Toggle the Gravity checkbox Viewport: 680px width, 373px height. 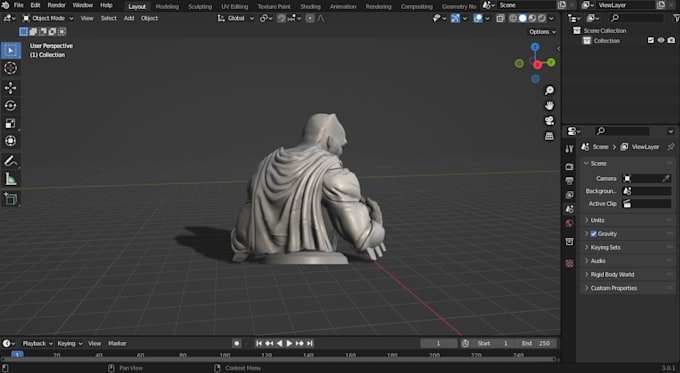pyautogui.click(x=594, y=234)
